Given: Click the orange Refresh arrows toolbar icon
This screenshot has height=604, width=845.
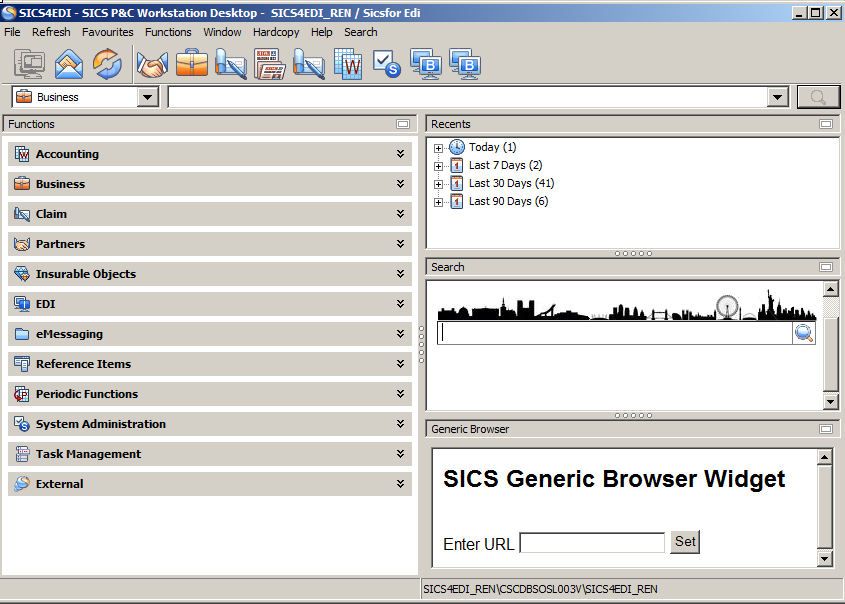Looking at the screenshot, I should point(107,64).
